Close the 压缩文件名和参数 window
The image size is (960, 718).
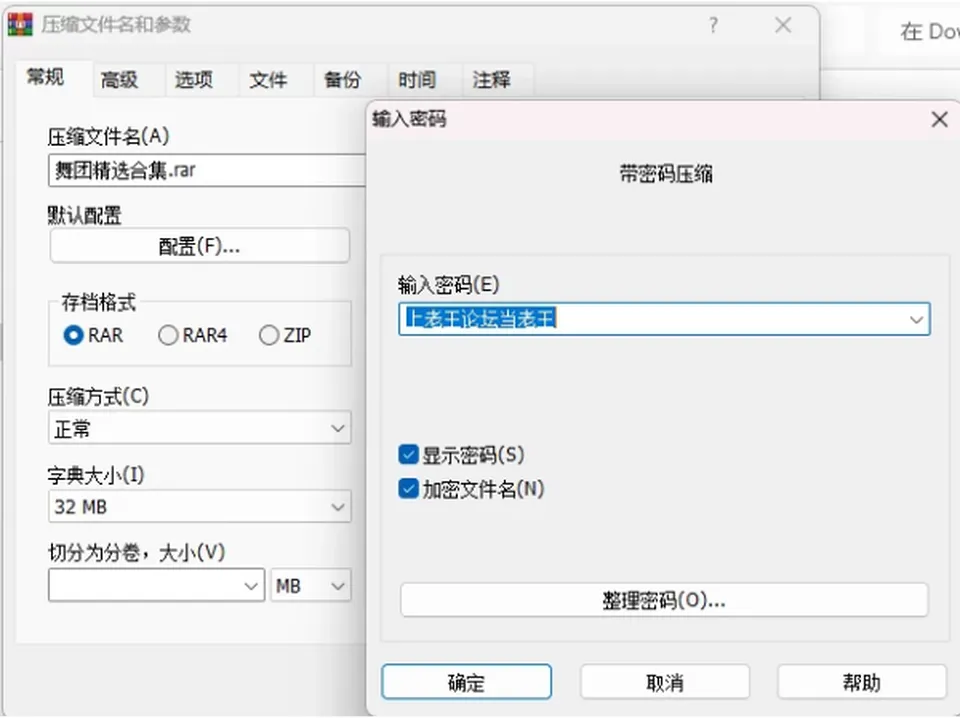click(783, 25)
